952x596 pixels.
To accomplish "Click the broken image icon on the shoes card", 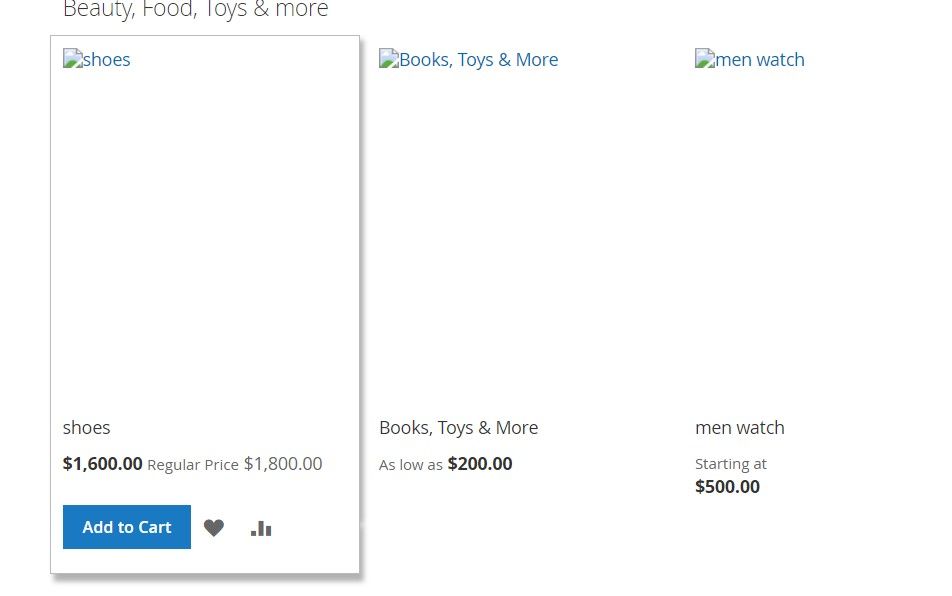I will pyautogui.click(x=72, y=59).
